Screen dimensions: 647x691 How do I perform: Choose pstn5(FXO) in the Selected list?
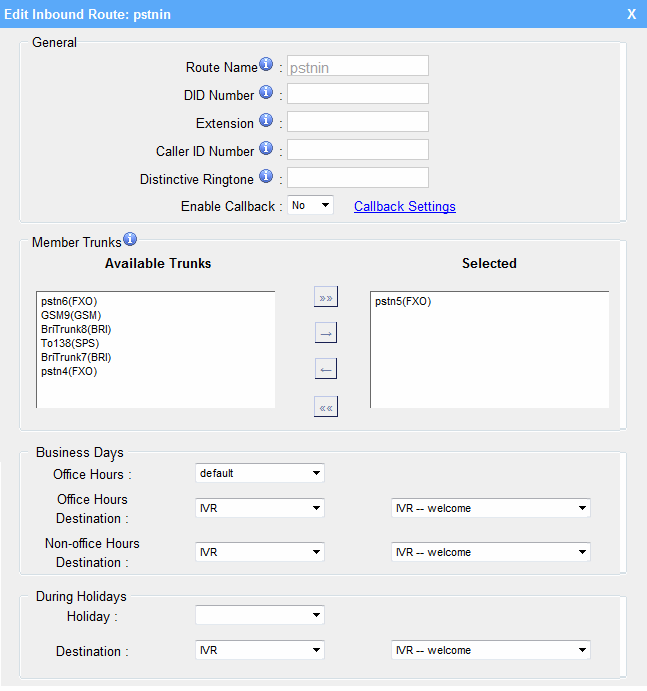coord(403,301)
